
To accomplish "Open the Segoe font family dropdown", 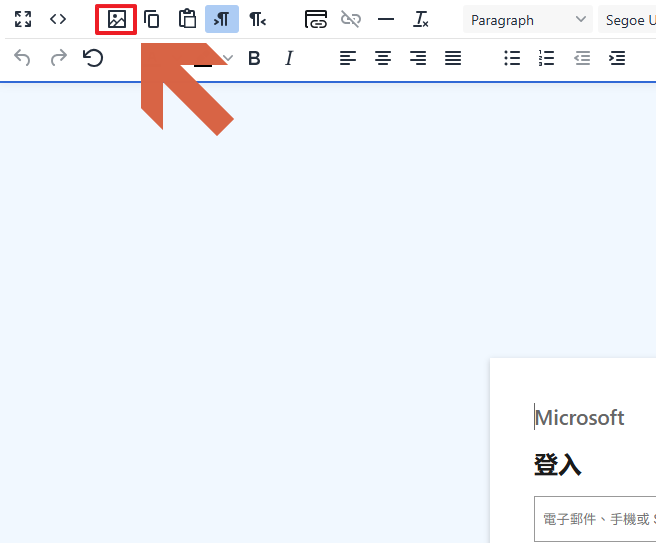I will click(627, 20).
